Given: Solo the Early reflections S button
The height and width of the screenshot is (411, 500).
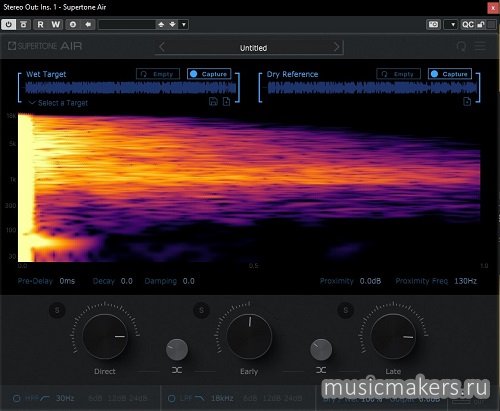Looking at the screenshot, I should pyautogui.click(x=201, y=311).
